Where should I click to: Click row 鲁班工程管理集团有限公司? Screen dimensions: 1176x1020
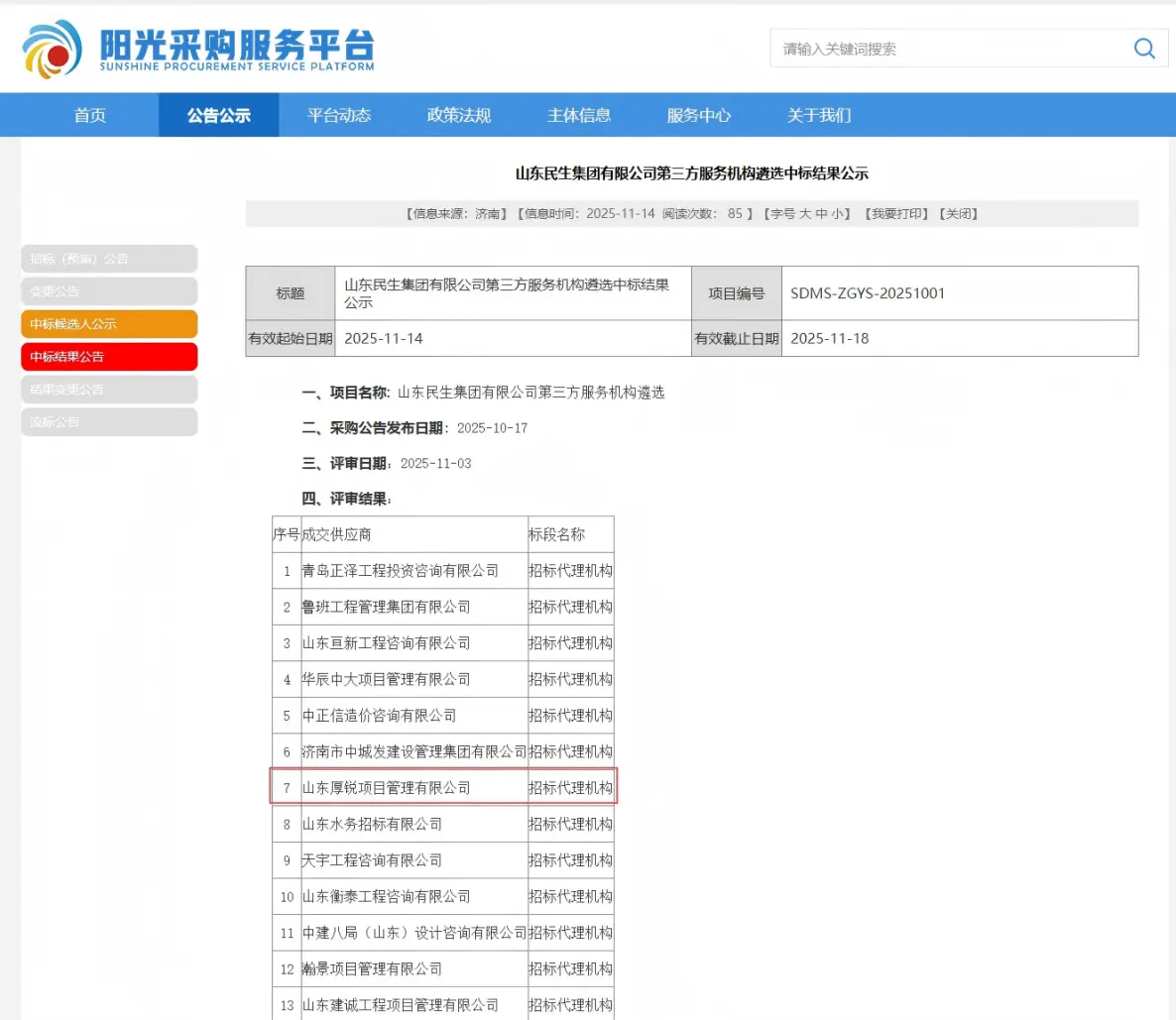[x=443, y=607]
